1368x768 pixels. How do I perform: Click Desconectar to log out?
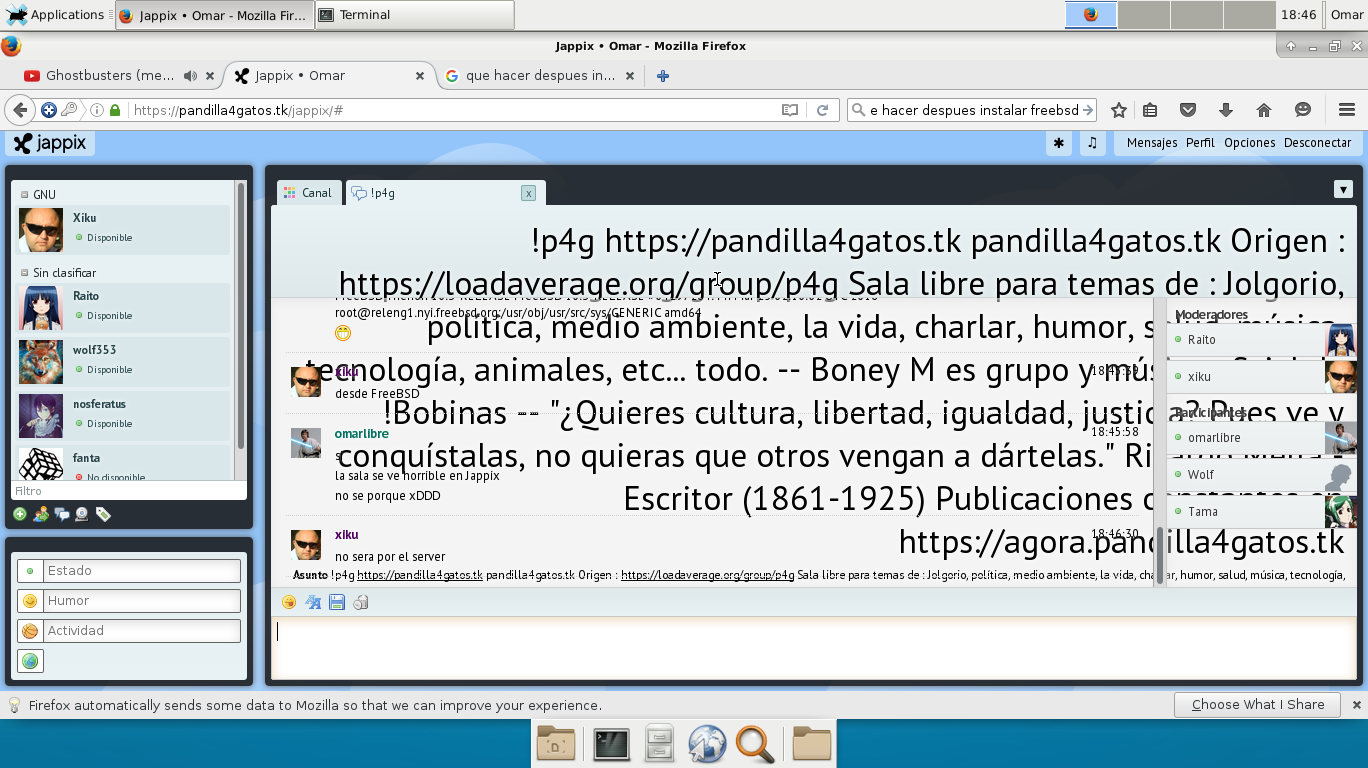pyautogui.click(x=1318, y=143)
